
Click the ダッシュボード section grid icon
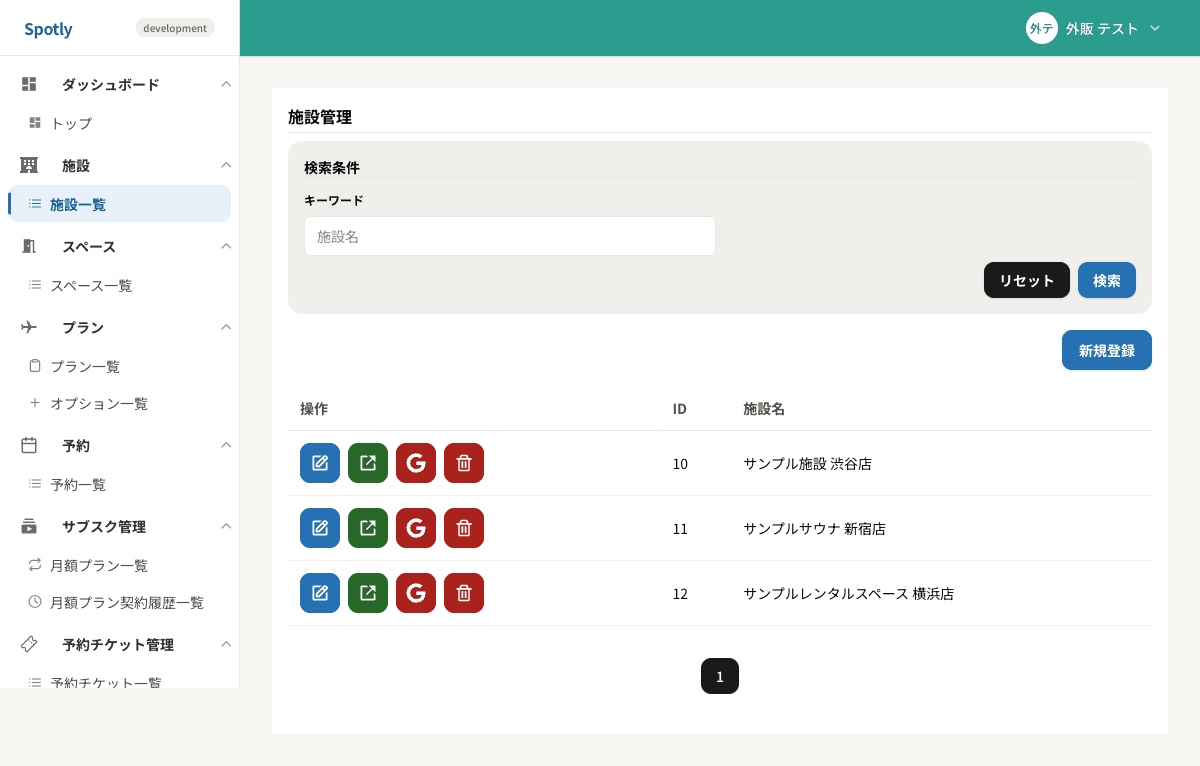tap(29, 84)
